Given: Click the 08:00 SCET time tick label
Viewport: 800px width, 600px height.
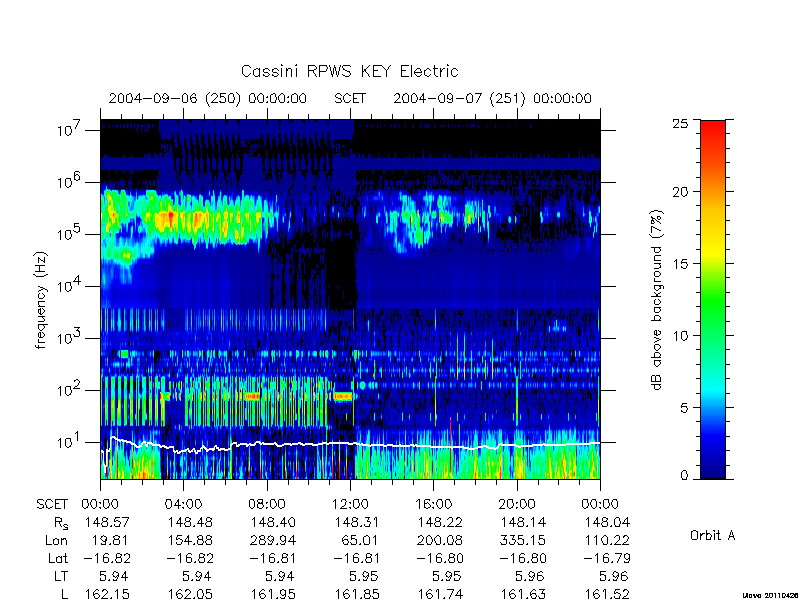Looking at the screenshot, I should 266,505.
